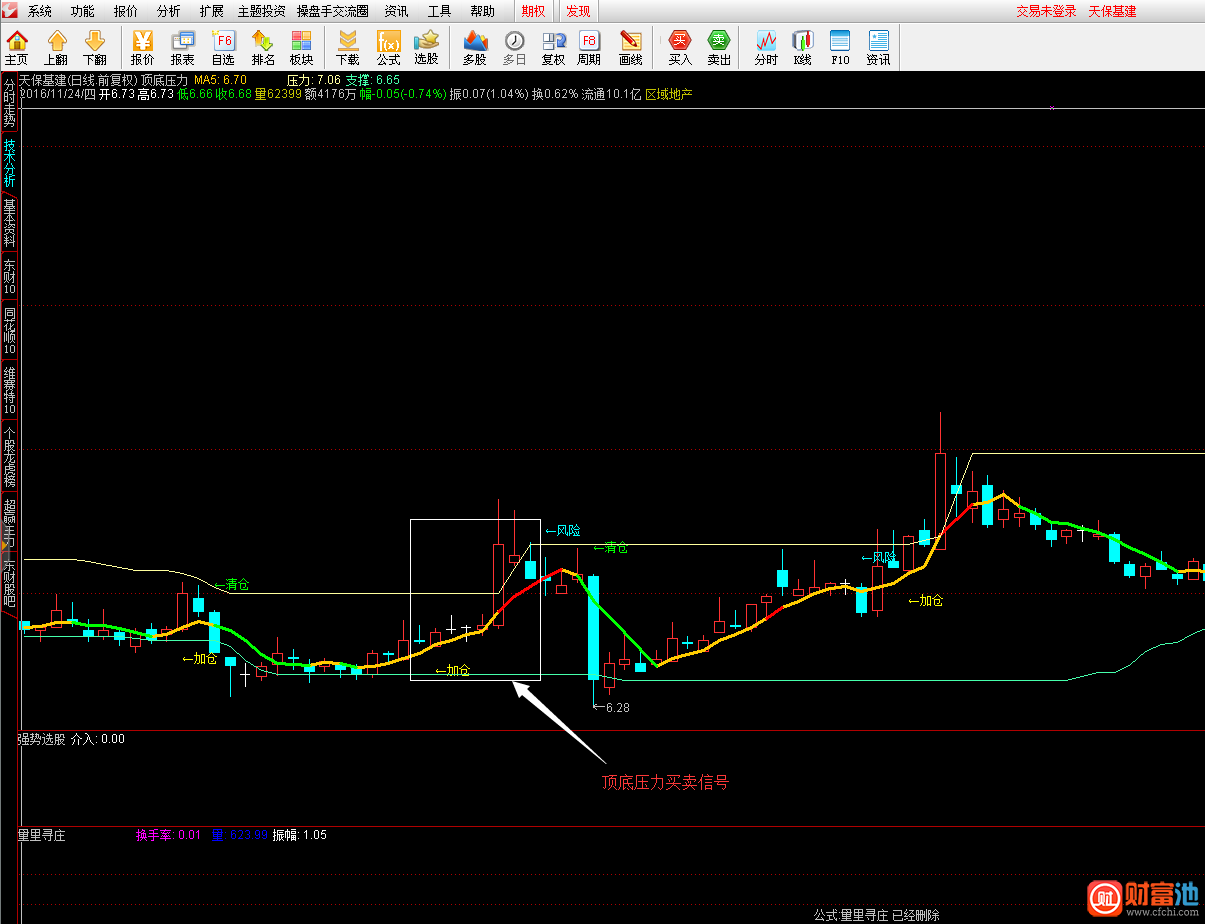Switch to the 期权 options tab
Viewport: 1205px width, 924px height.
533,12
